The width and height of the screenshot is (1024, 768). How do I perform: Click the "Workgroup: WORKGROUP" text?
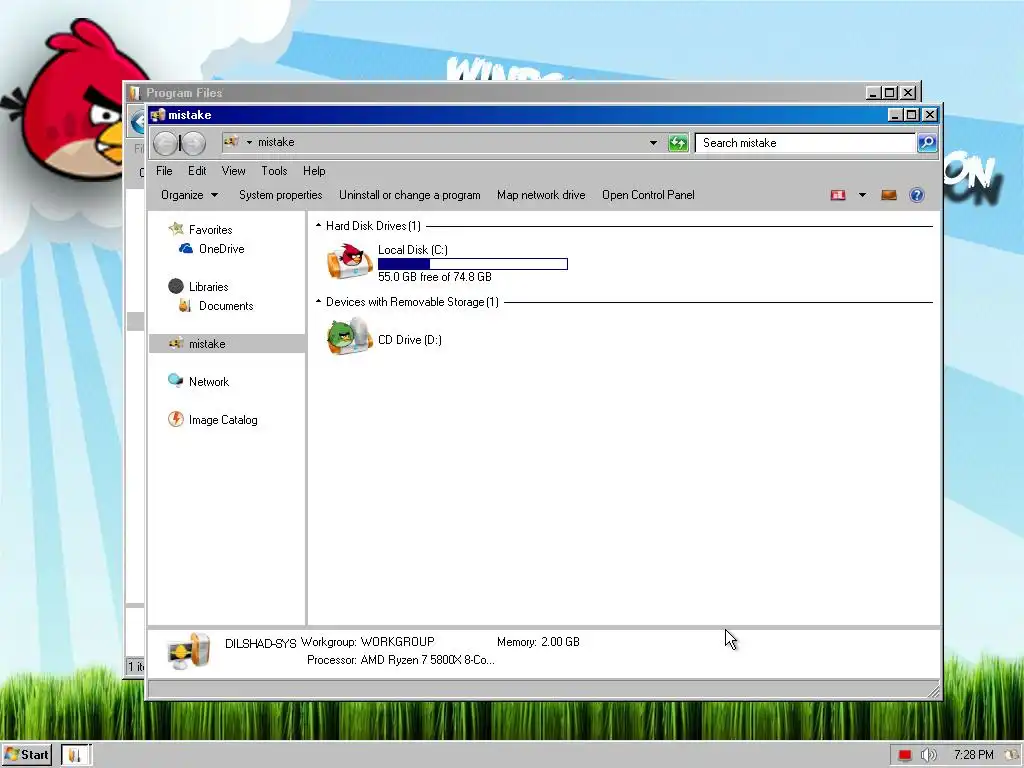(368, 641)
